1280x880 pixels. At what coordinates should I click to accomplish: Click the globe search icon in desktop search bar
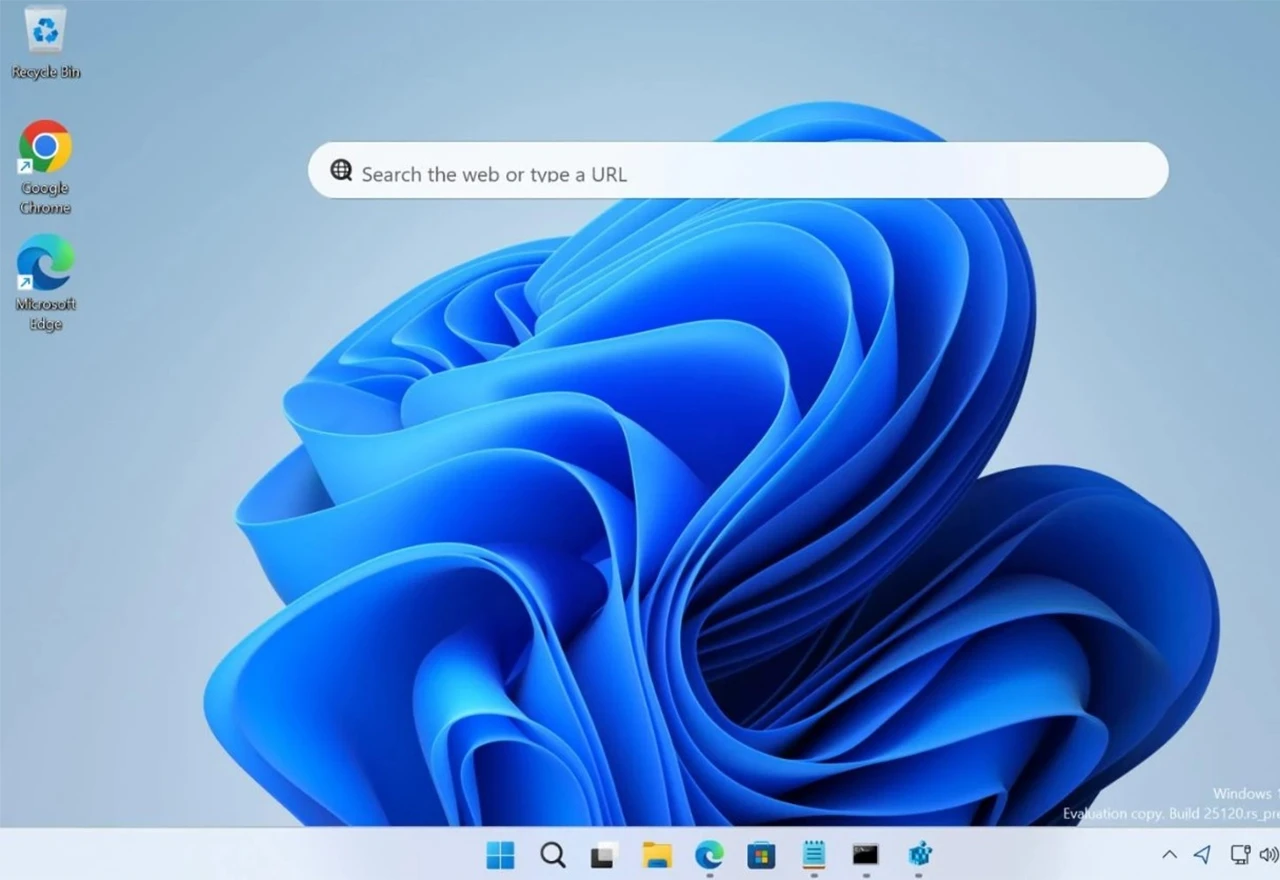point(342,171)
